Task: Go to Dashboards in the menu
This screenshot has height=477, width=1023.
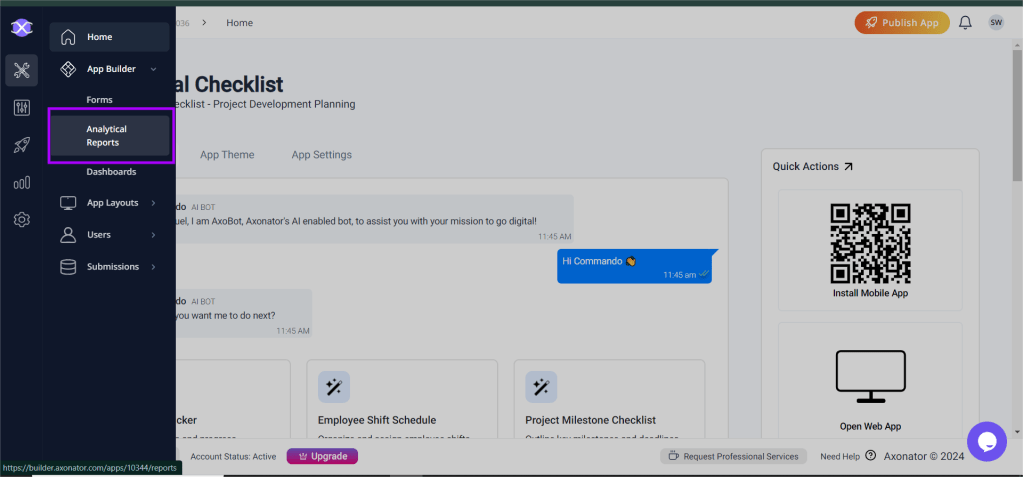Action: pos(111,172)
